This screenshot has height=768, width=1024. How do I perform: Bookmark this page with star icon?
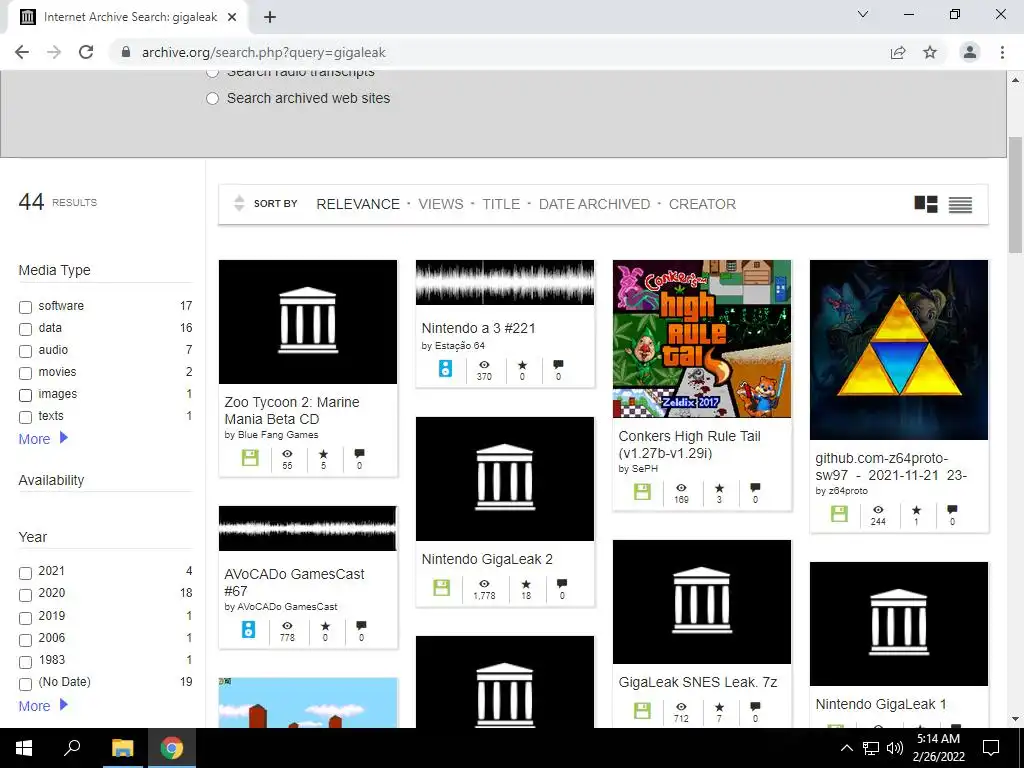point(930,52)
